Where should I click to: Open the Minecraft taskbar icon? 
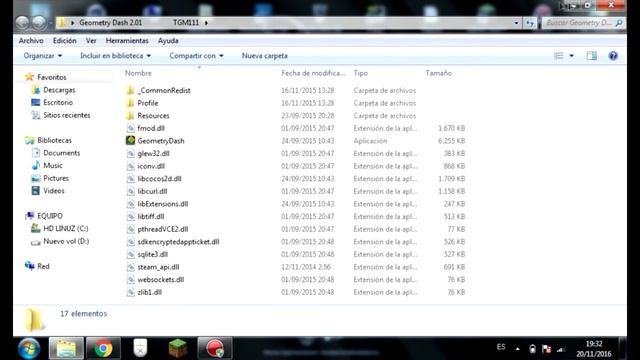pos(178,349)
